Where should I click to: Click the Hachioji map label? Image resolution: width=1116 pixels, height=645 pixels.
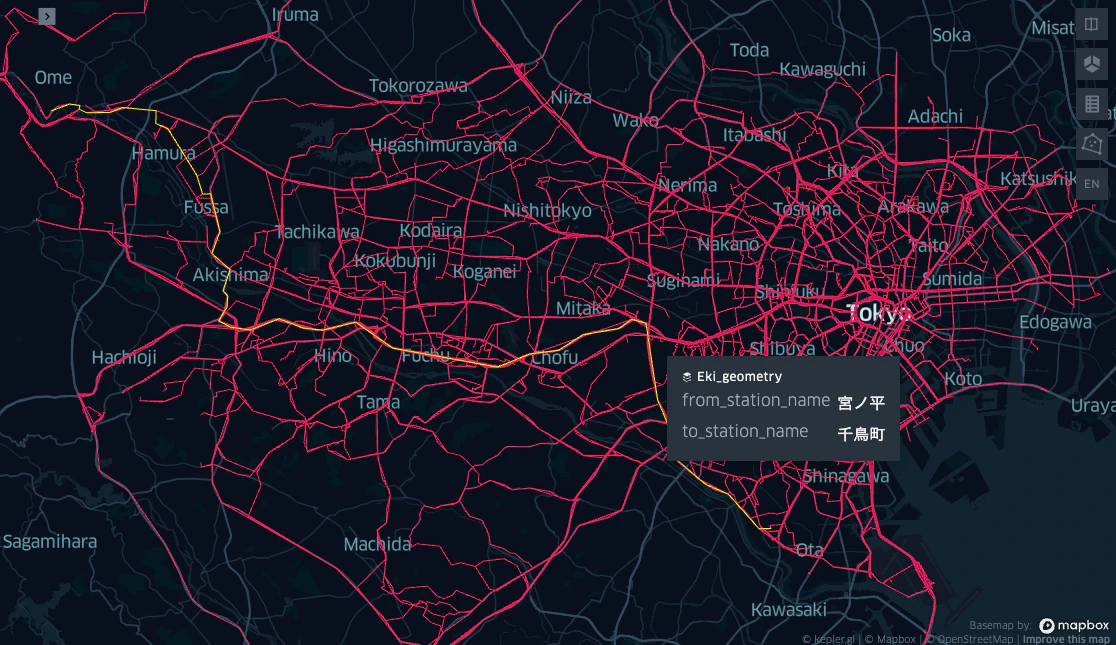click(124, 357)
